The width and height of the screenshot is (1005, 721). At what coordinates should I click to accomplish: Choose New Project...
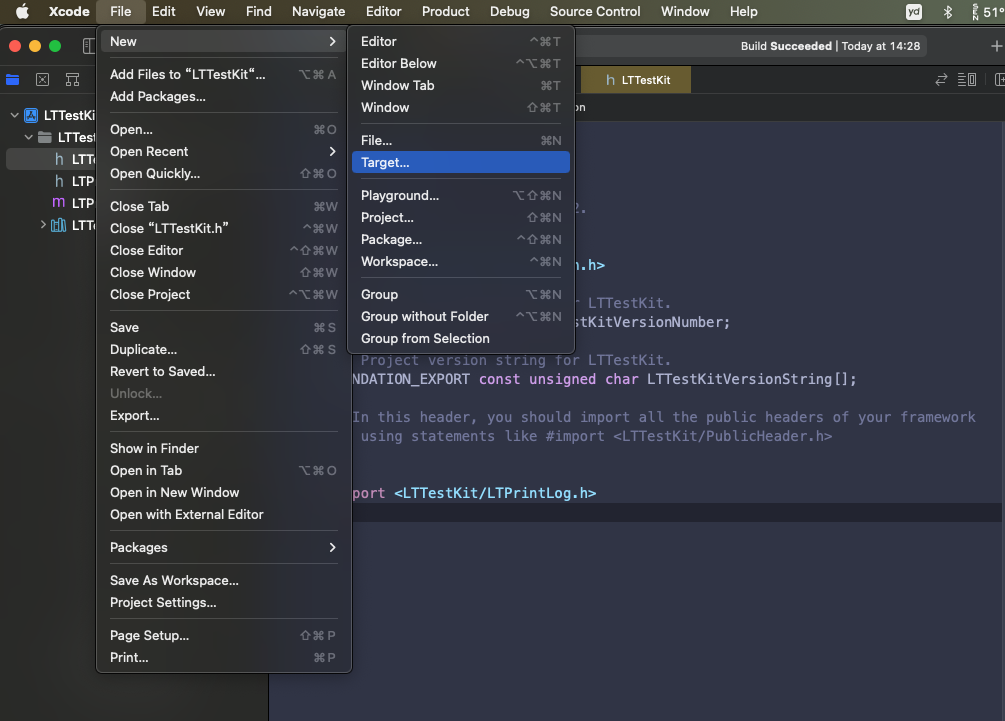click(461, 217)
